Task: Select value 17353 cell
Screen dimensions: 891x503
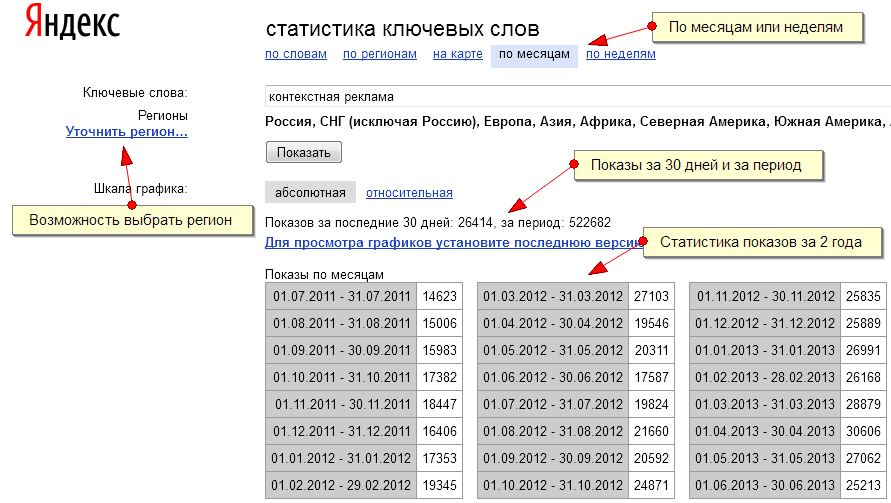Action: (x=440, y=458)
